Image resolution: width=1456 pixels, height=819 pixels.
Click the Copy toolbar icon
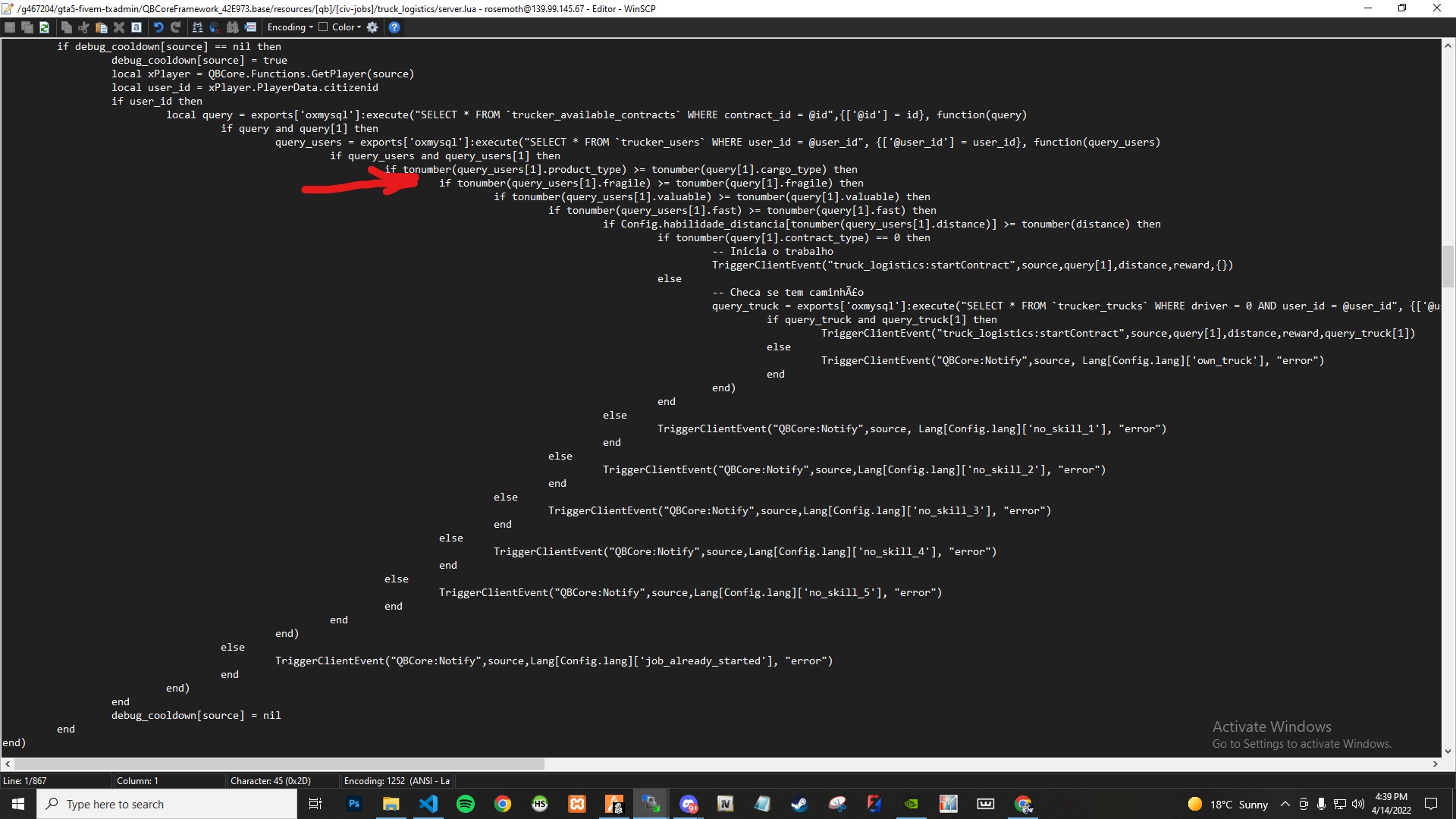click(x=67, y=27)
